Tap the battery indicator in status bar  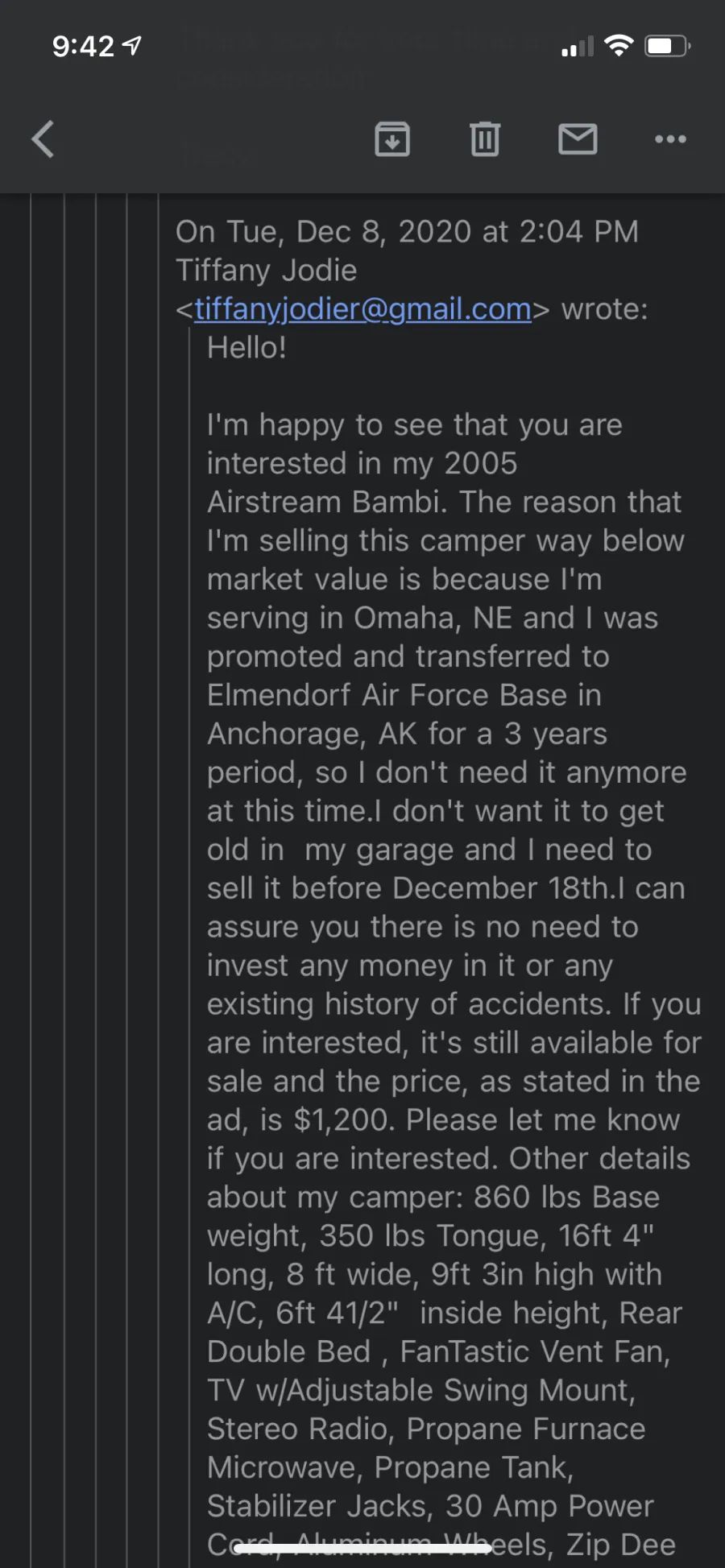click(668, 46)
